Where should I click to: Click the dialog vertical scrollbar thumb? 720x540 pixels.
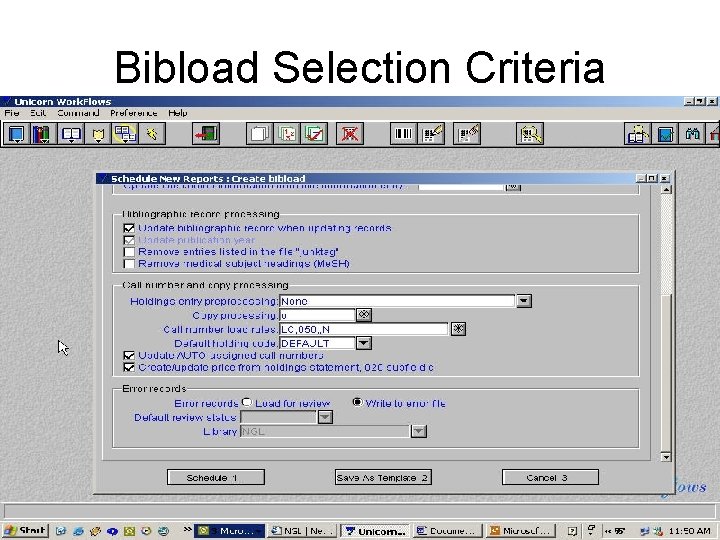click(666, 372)
